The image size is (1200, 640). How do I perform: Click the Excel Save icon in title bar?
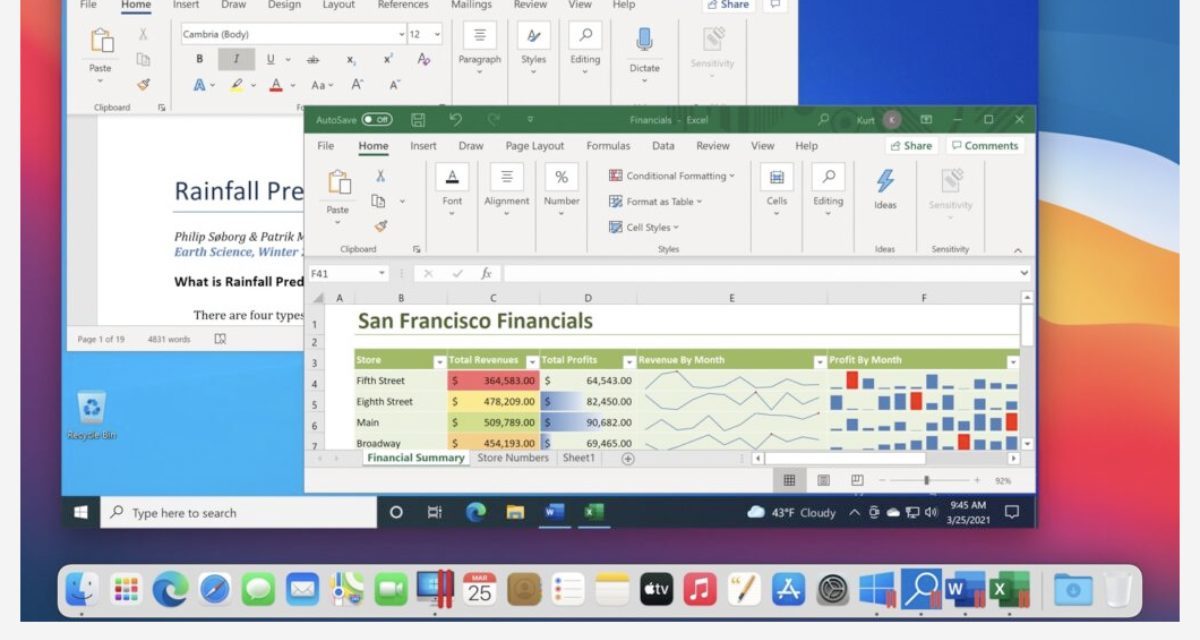click(x=418, y=120)
